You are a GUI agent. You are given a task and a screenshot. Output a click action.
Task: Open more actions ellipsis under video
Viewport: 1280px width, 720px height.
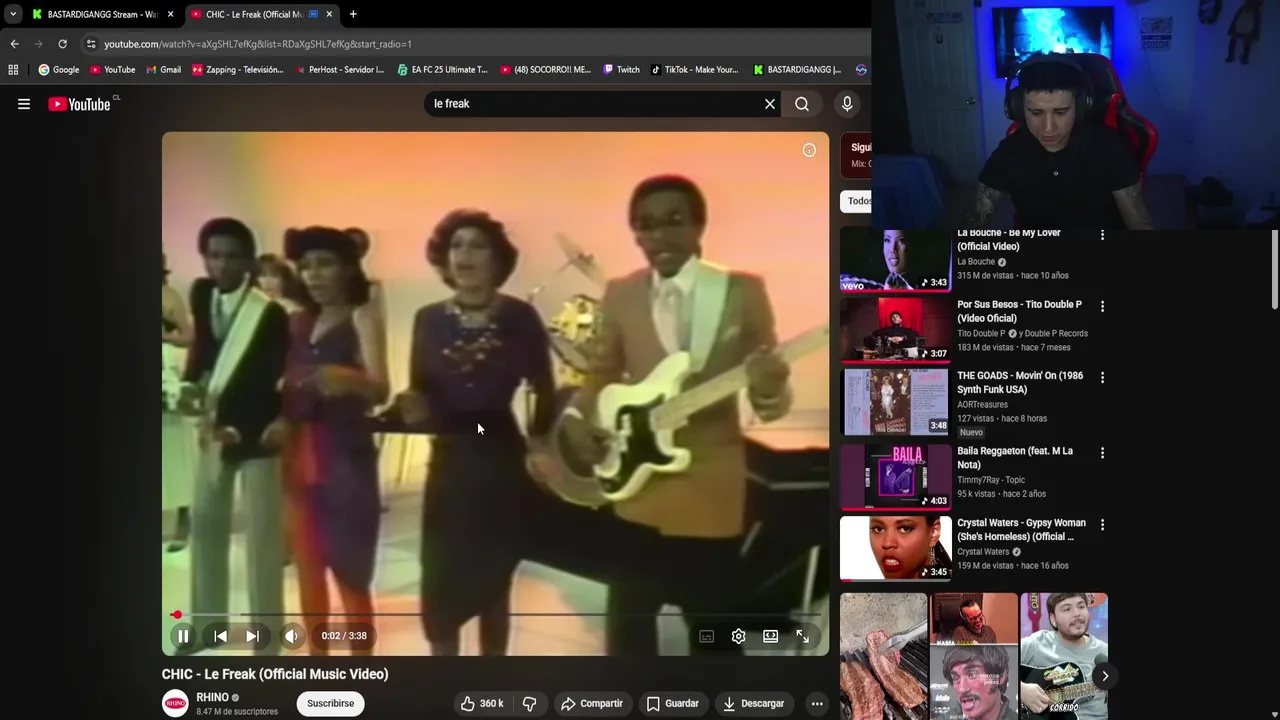[817, 703]
